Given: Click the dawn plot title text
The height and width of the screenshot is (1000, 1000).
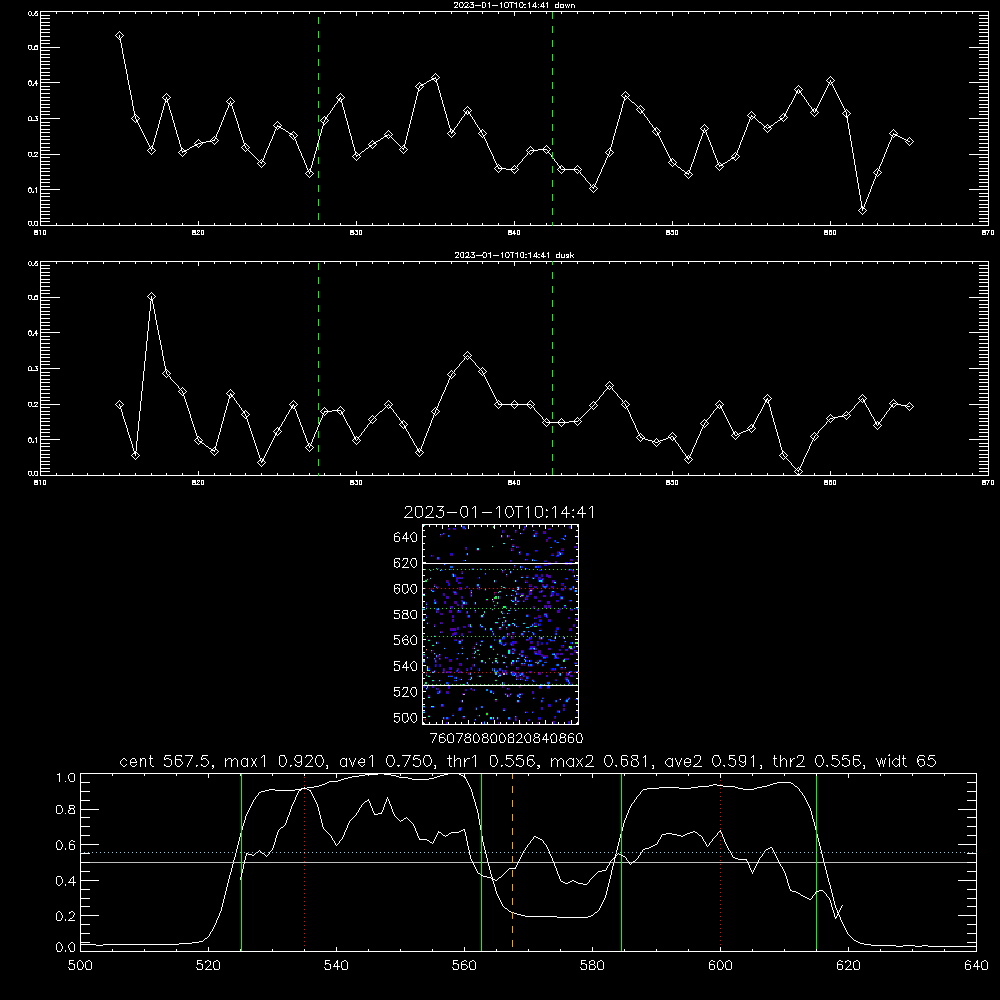Looking at the screenshot, I should (x=514, y=5).
